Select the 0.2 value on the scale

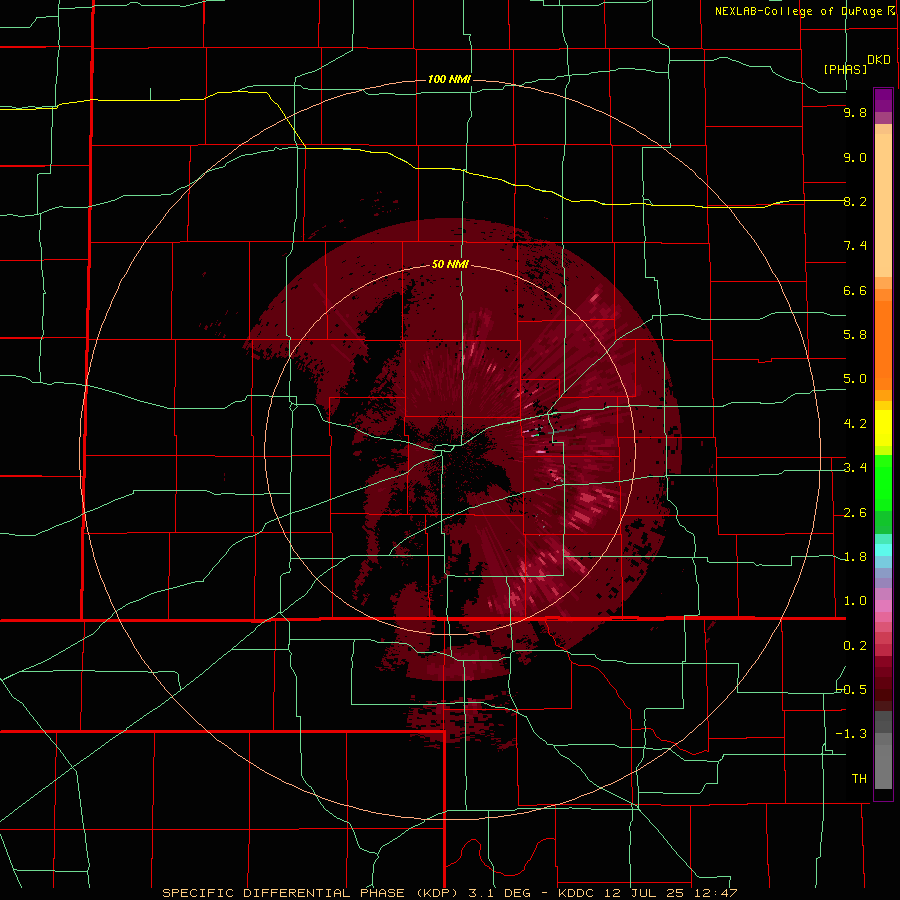pyautogui.click(x=855, y=646)
